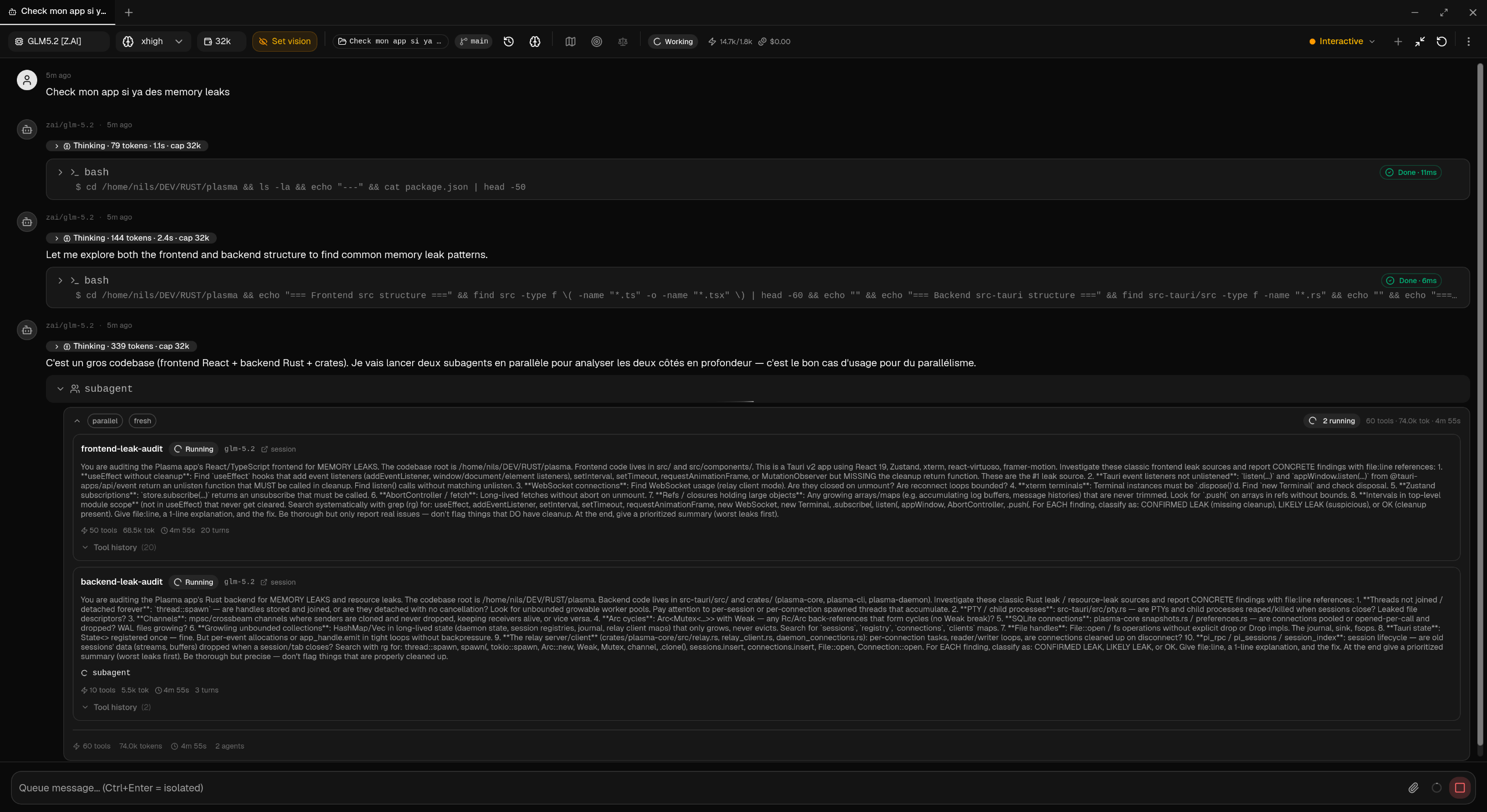Image resolution: width=1487 pixels, height=812 pixels.
Task: Click the plus icon beside Interactive
Action: [1398, 41]
